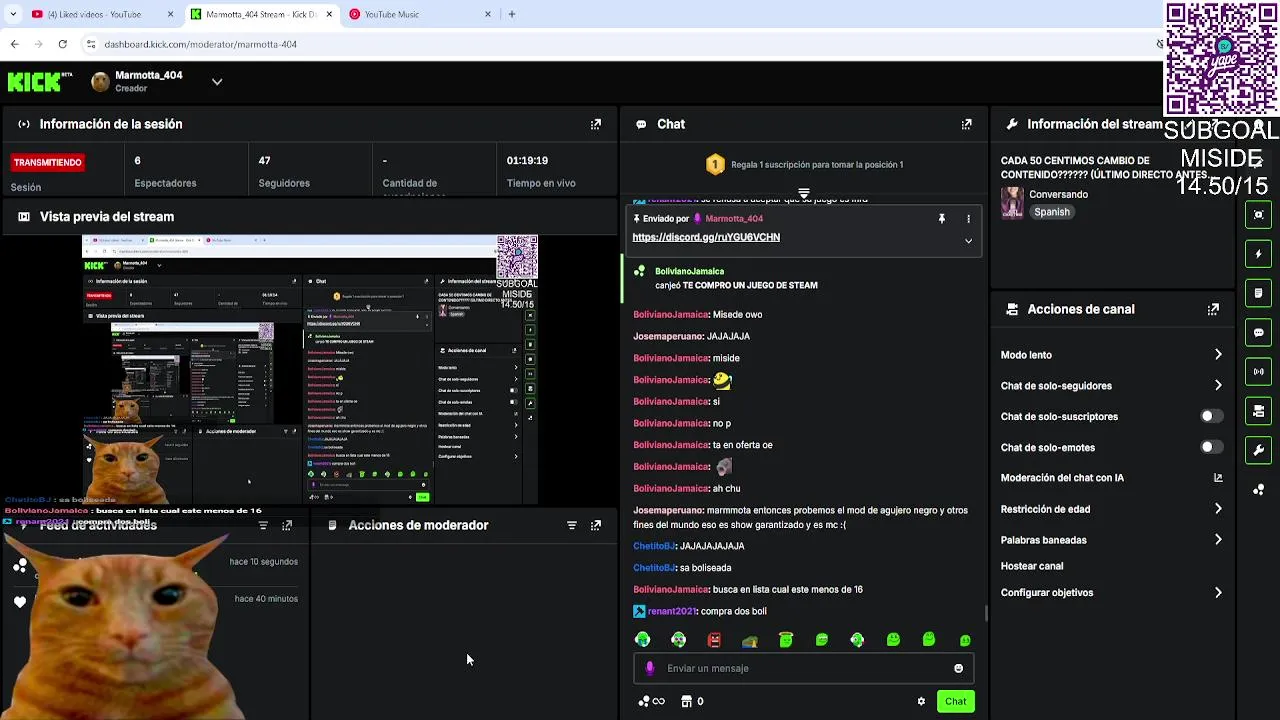Click the green Chat send button
This screenshot has width=1280, height=720.
[x=955, y=701]
